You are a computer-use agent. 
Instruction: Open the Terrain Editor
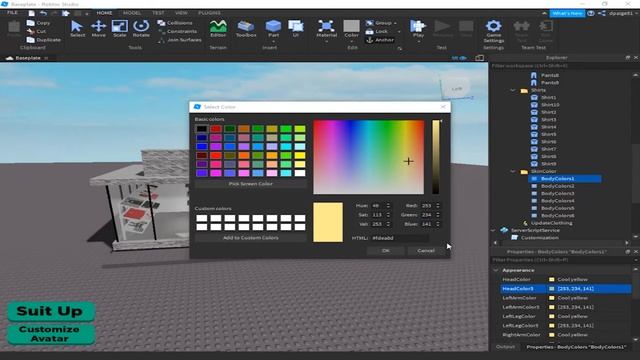(218, 28)
